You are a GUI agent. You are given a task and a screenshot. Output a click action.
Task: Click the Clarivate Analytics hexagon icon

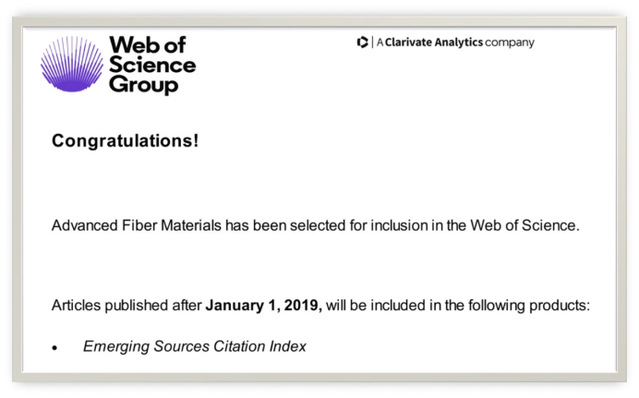(362, 42)
